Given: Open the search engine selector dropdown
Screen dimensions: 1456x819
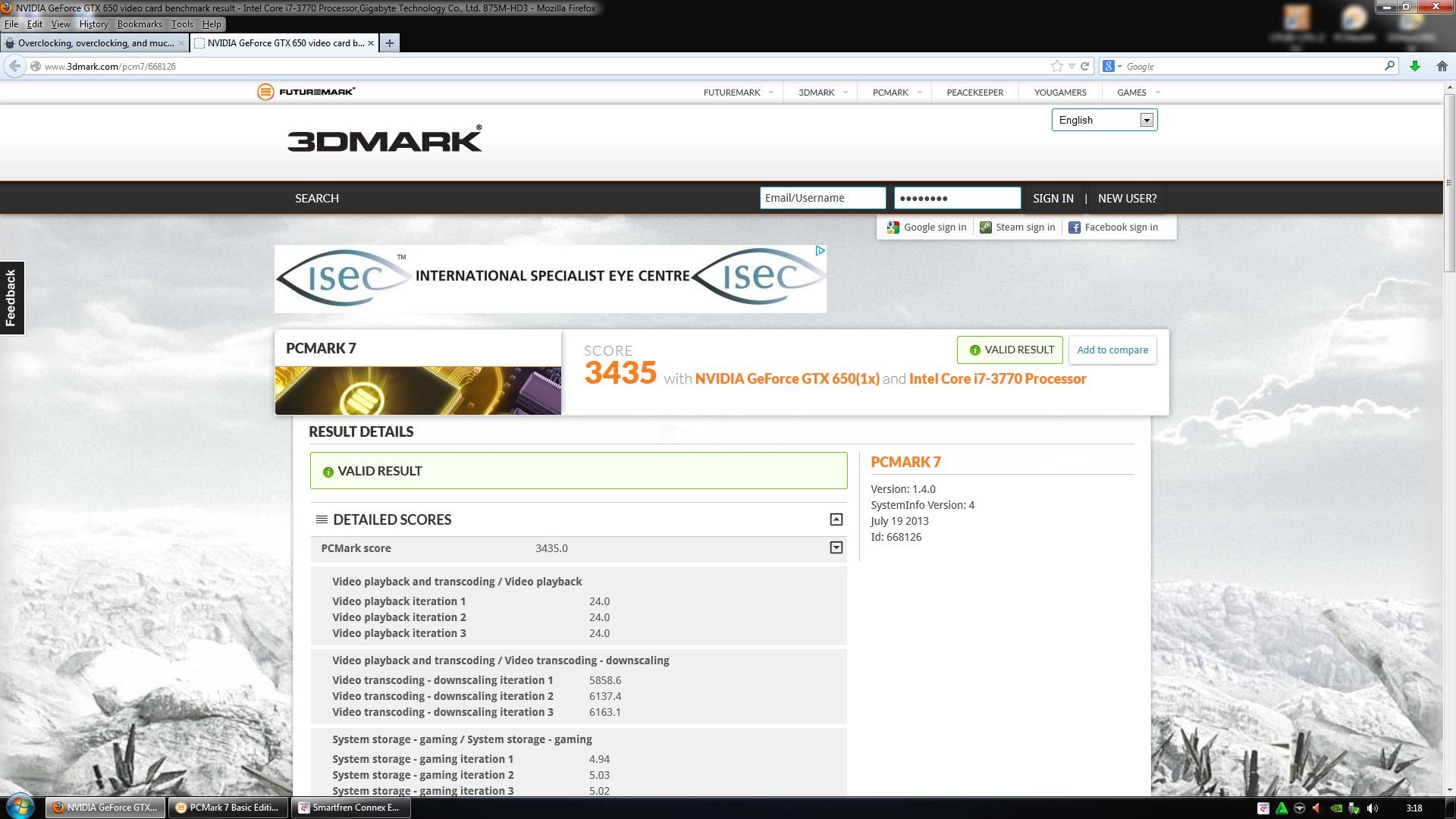Looking at the screenshot, I should [1112, 66].
